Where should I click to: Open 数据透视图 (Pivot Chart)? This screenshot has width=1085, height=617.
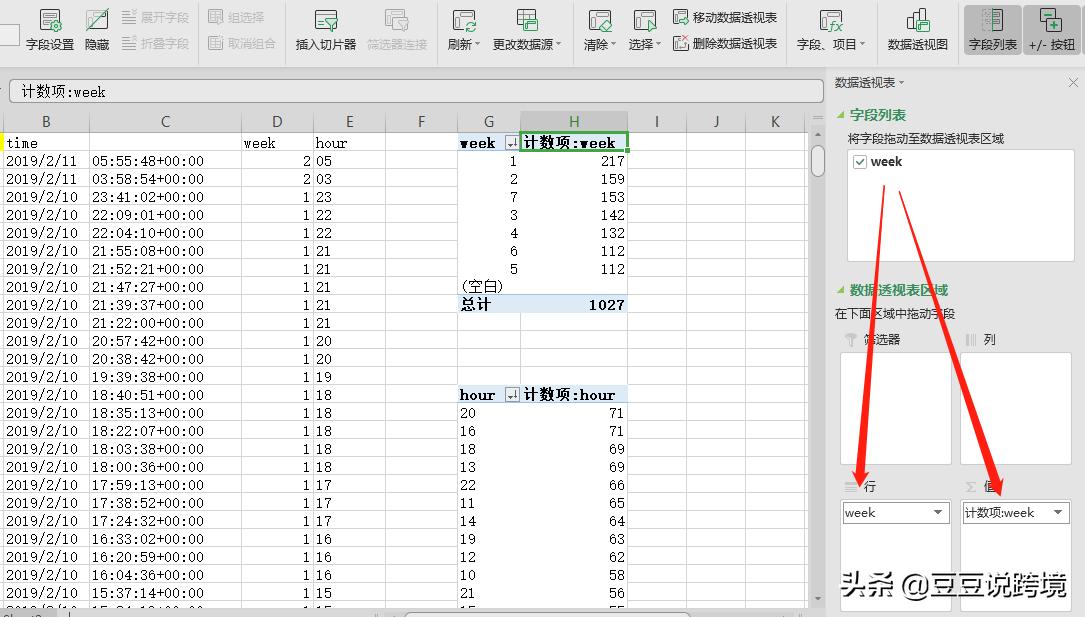[x=917, y=29]
